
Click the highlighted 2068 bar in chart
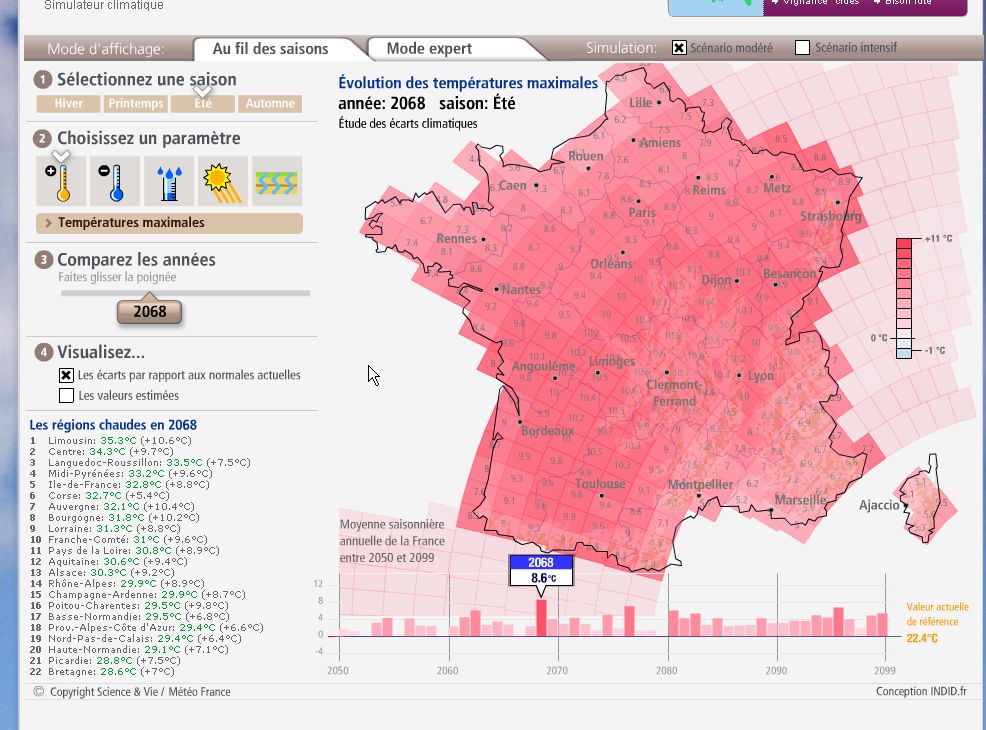click(541, 618)
